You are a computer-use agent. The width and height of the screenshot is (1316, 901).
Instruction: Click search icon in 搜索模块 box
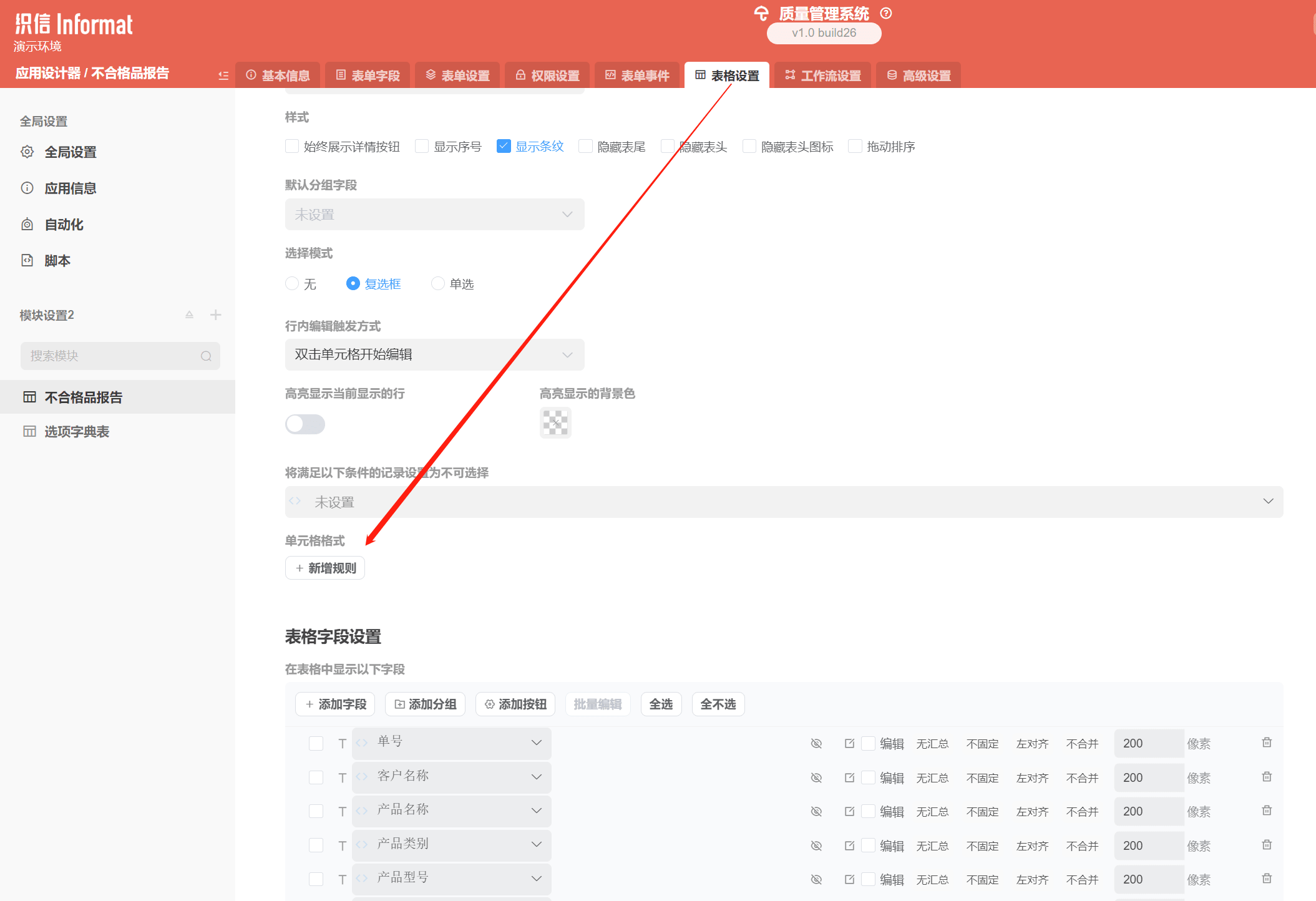206,356
